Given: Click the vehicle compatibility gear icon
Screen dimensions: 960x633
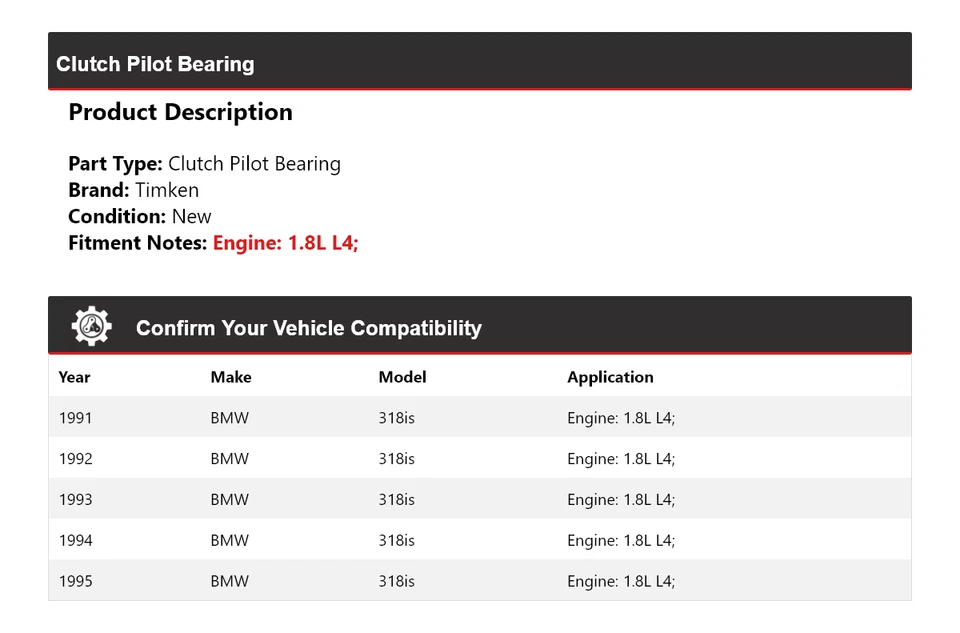Looking at the screenshot, I should (x=91, y=324).
